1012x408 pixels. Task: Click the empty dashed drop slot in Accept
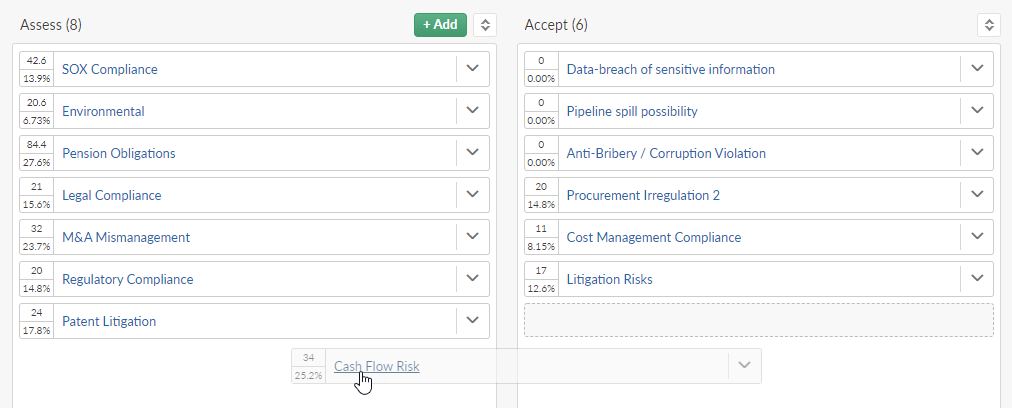(x=759, y=320)
